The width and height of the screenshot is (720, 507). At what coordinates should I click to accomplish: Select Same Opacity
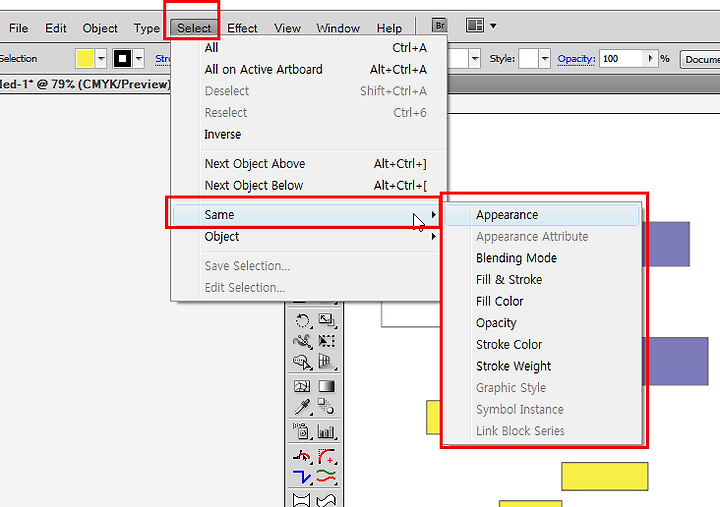point(542,323)
